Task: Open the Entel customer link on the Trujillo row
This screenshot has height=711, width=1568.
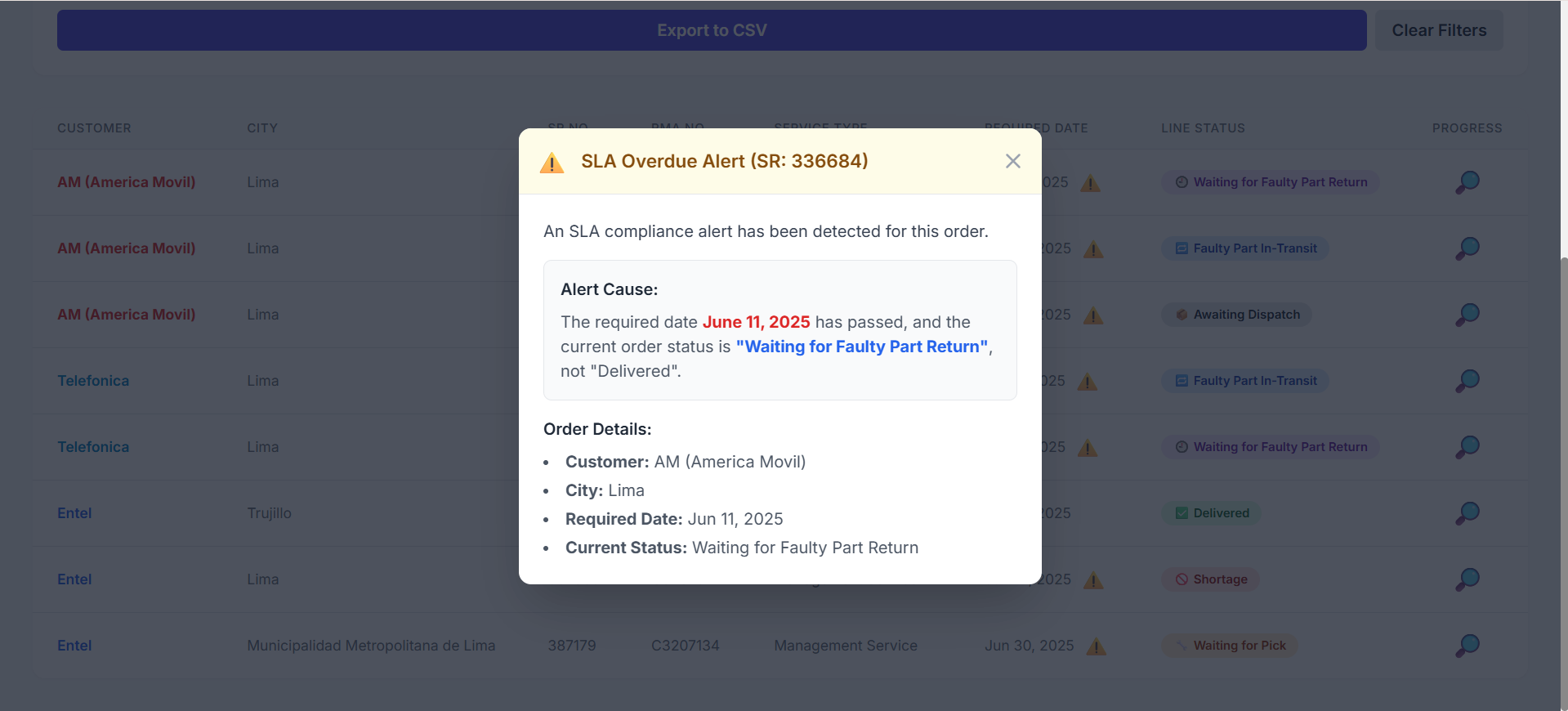Action: click(x=74, y=512)
